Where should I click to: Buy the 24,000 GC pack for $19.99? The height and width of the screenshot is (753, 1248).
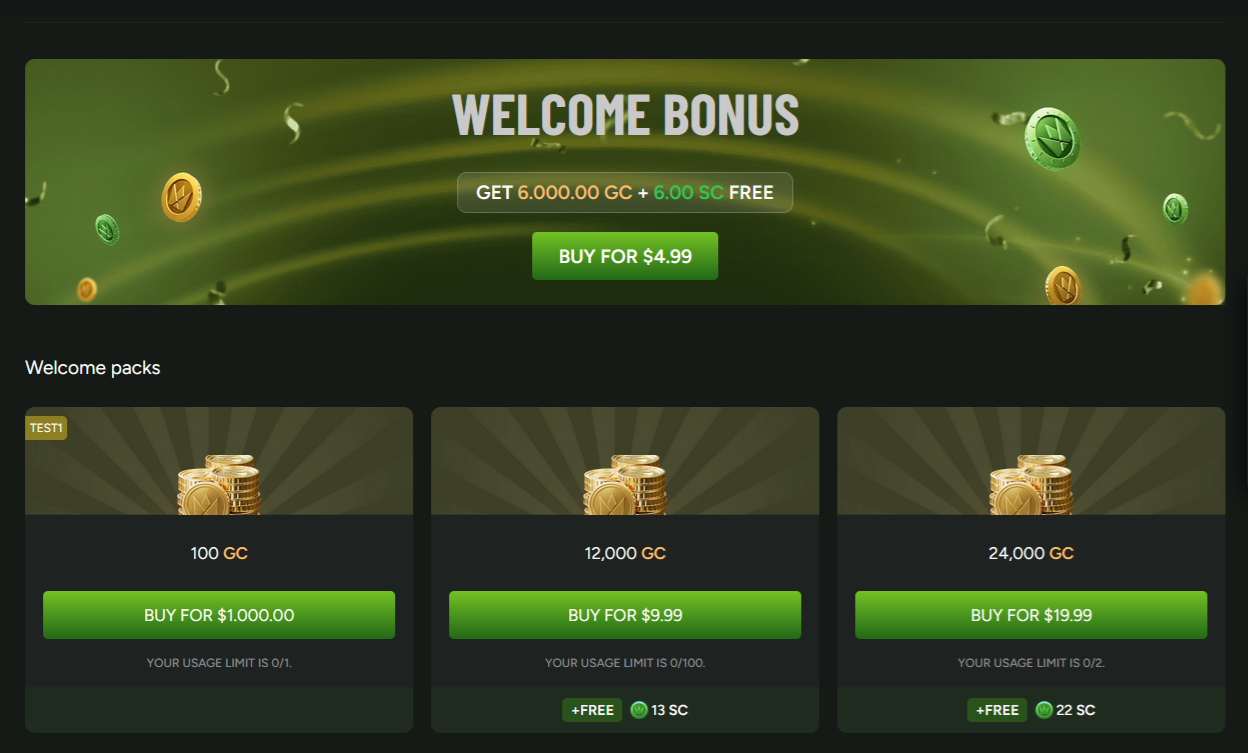[x=1031, y=615]
